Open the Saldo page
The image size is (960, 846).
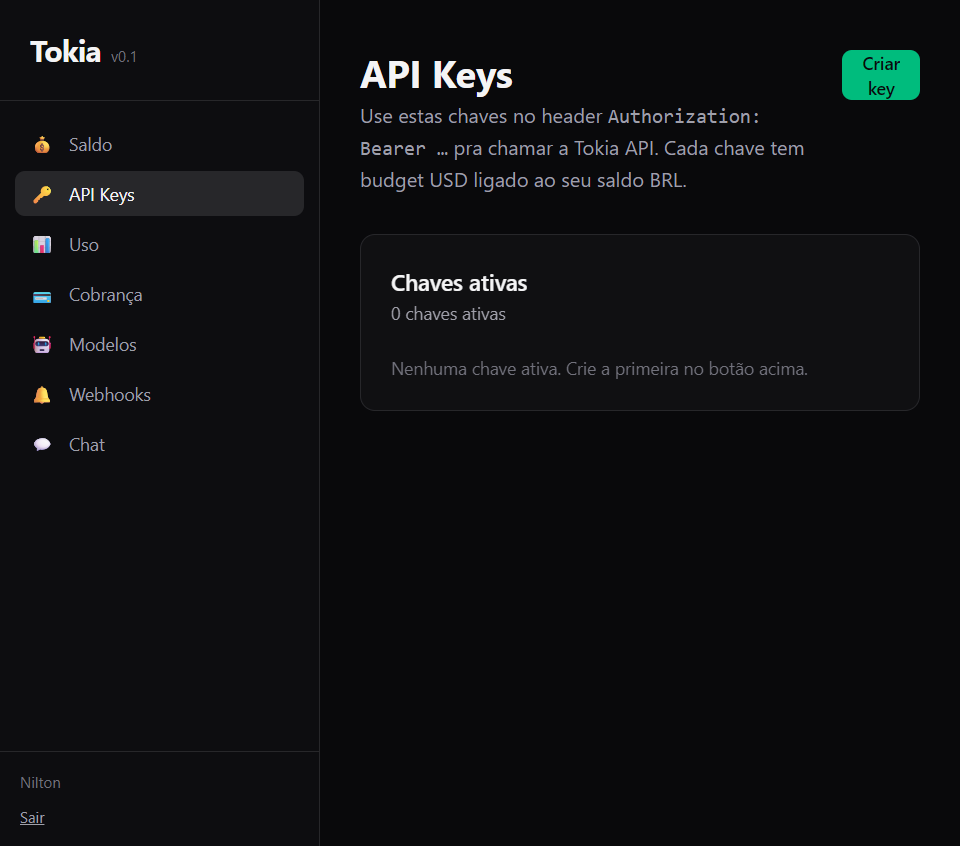pos(159,144)
